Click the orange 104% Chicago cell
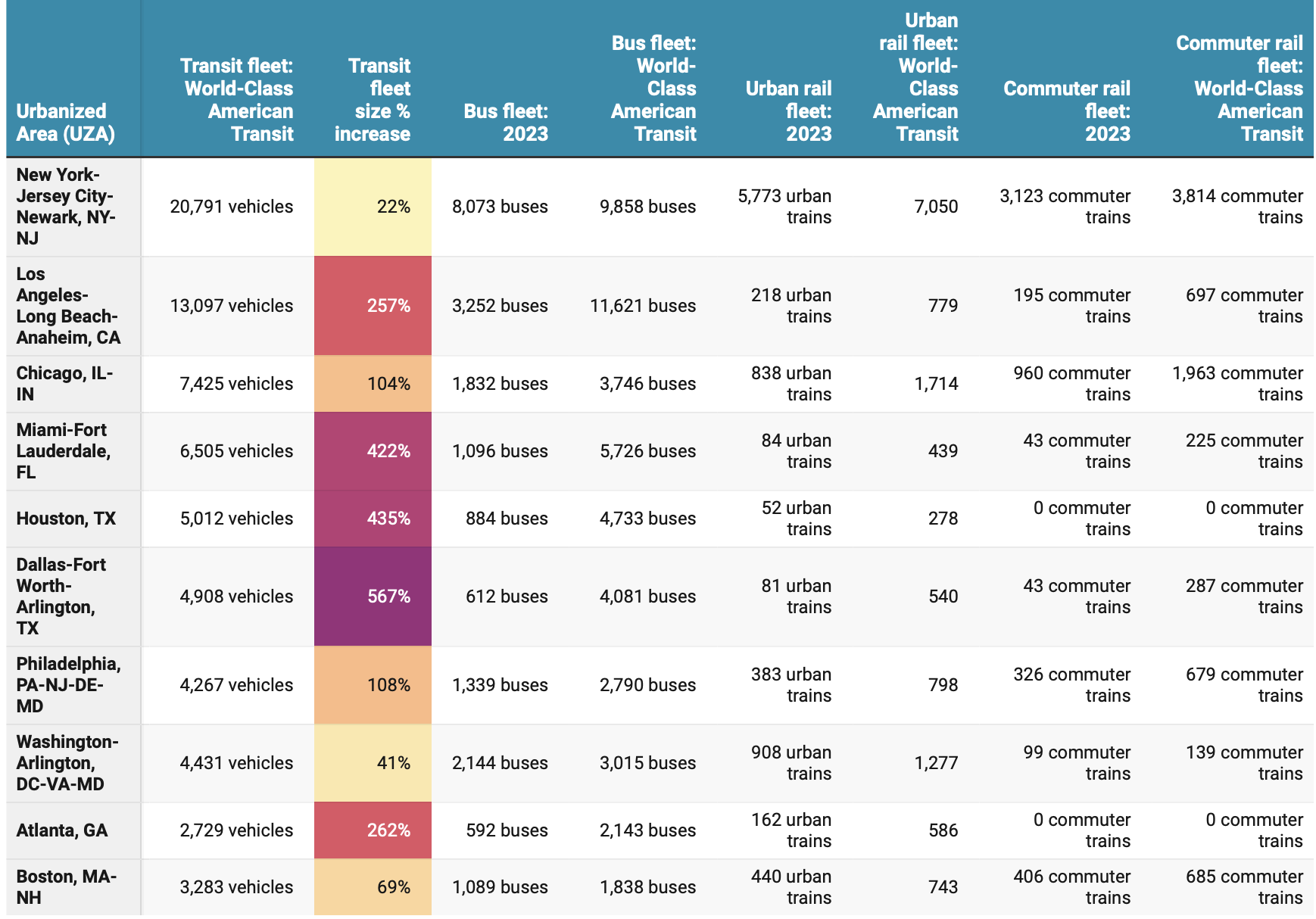 (x=373, y=384)
